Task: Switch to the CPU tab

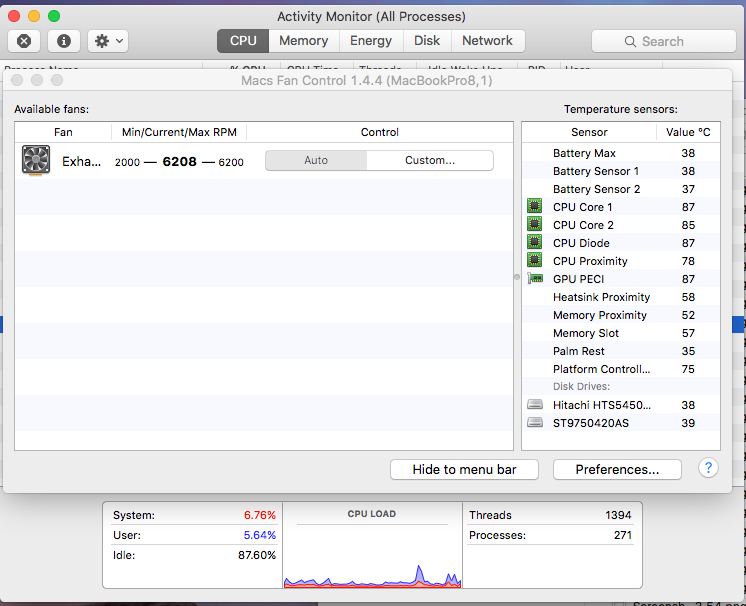Action: (243, 41)
